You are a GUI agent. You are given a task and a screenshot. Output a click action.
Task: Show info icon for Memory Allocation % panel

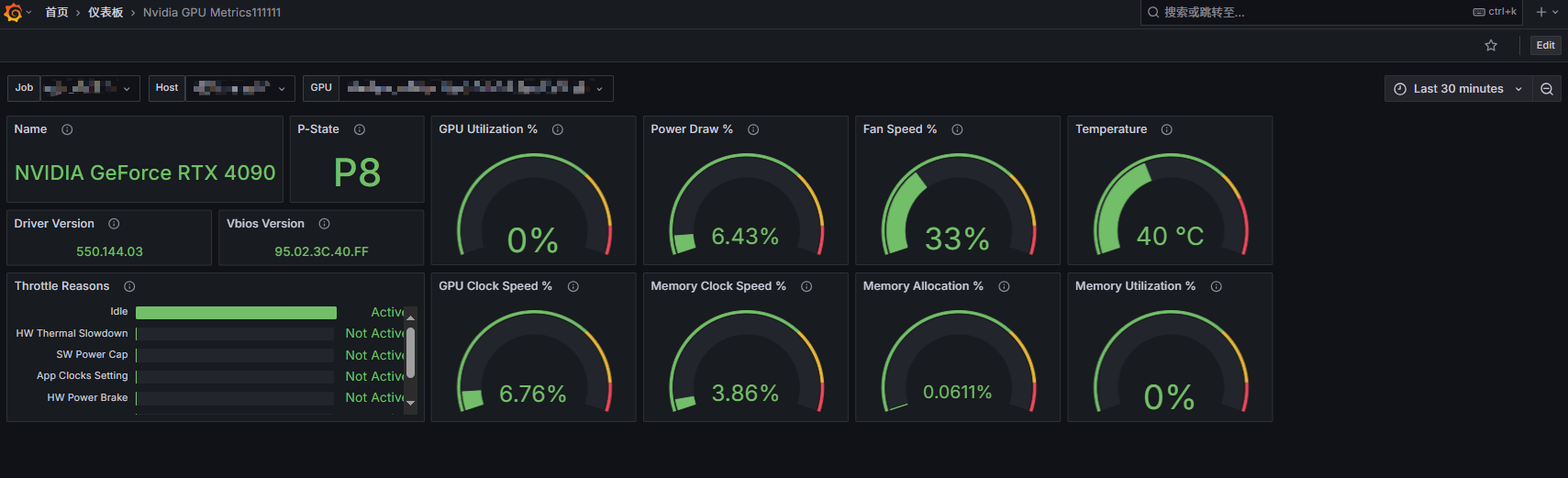coord(1004,286)
